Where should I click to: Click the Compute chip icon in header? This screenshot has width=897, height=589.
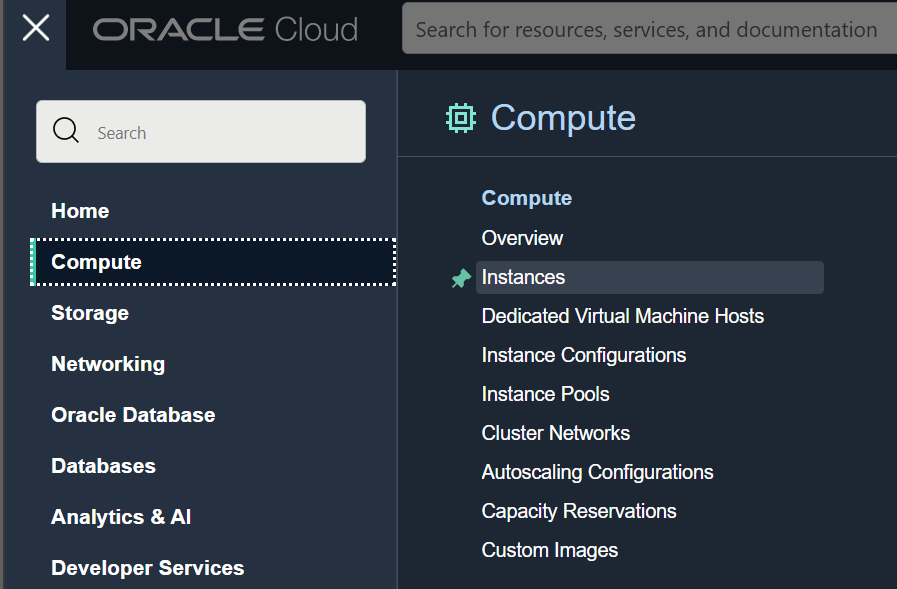click(x=461, y=118)
